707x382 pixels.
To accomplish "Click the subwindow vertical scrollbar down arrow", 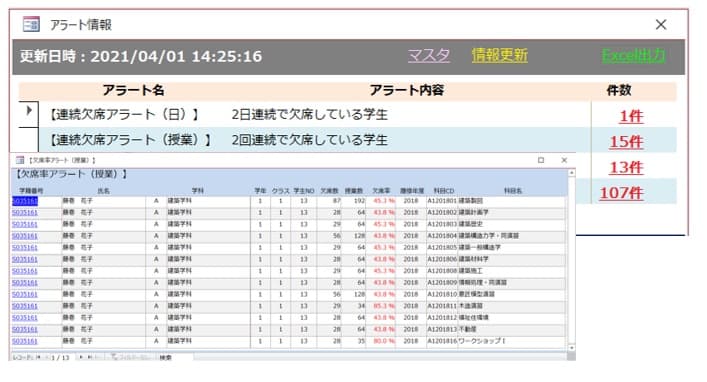I will click(x=571, y=348).
